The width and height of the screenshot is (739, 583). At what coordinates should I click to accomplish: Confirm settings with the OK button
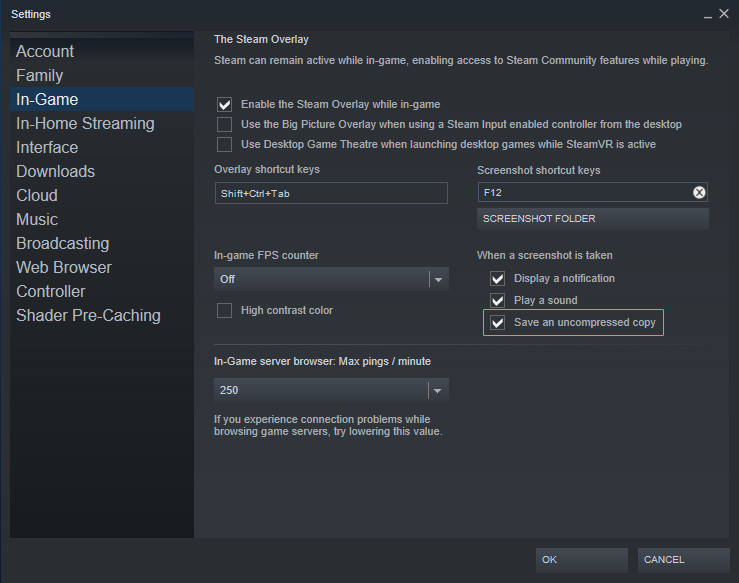(x=581, y=560)
